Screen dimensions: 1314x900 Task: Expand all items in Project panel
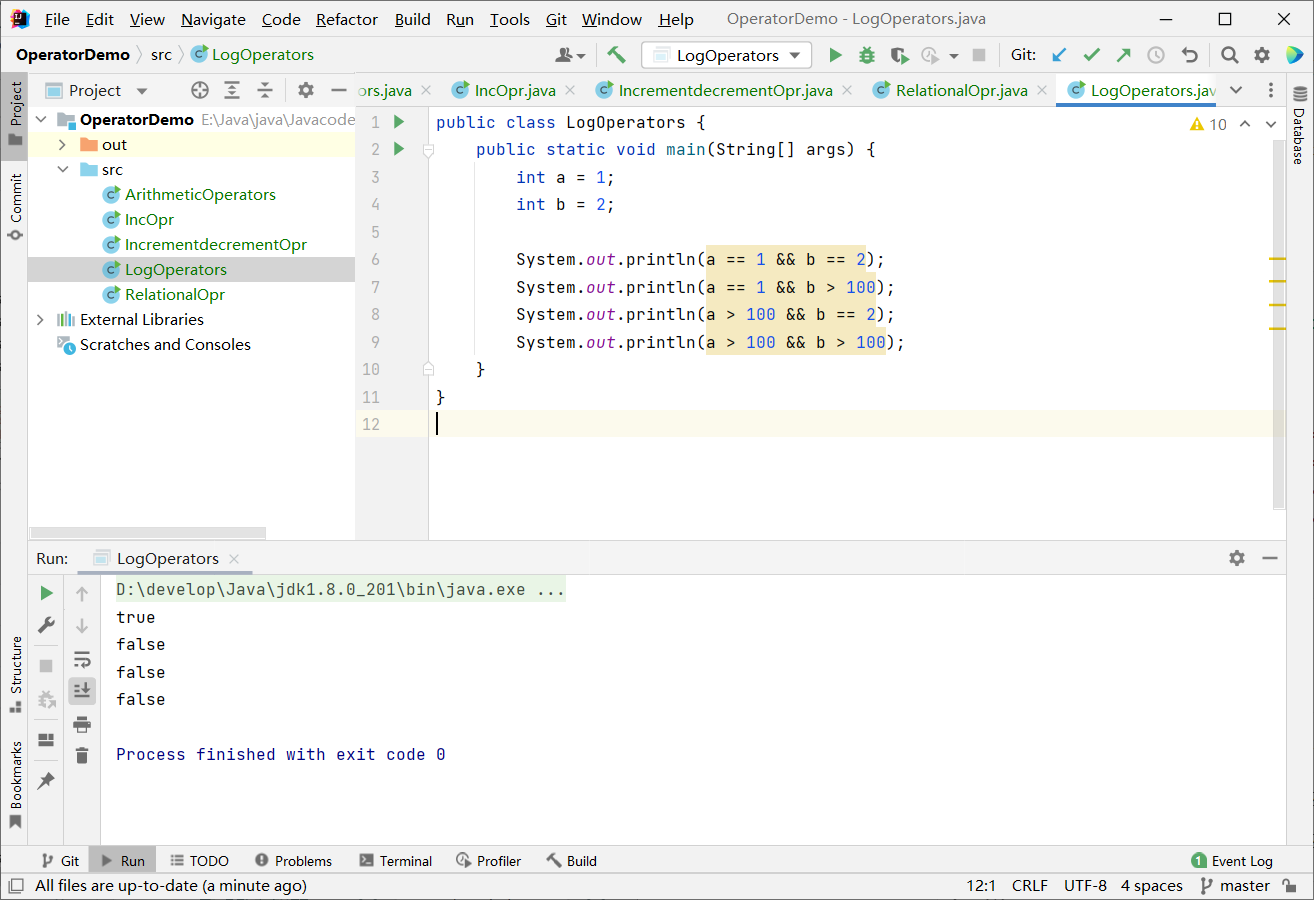pyautogui.click(x=232, y=90)
